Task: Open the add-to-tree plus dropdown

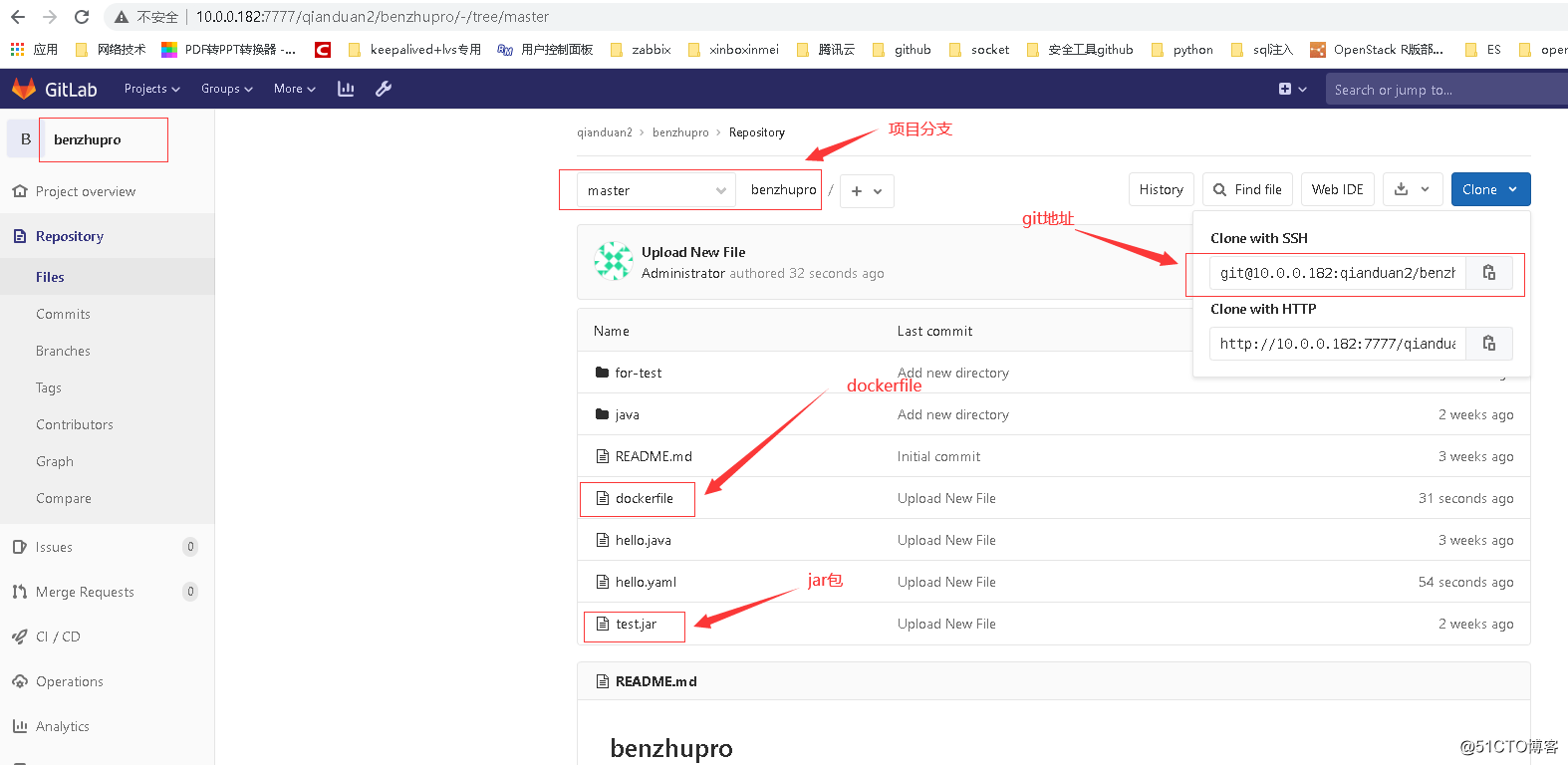Action: [x=867, y=190]
